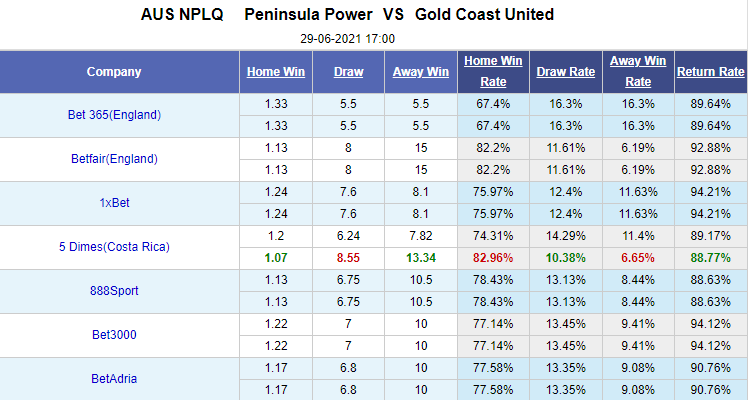Click the 89.17% return rate cell
This screenshot has width=749, height=400.
pos(710,236)
